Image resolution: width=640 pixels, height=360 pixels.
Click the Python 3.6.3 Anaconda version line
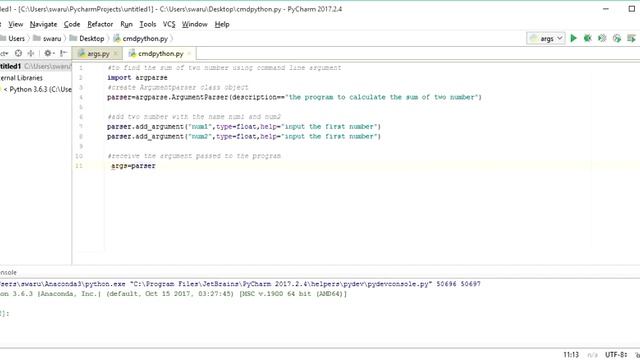[173, 293]
